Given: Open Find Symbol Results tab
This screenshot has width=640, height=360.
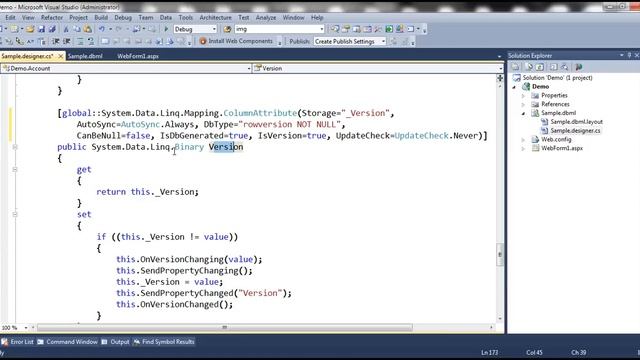Looking at the screenshot, I should (164, 342).
